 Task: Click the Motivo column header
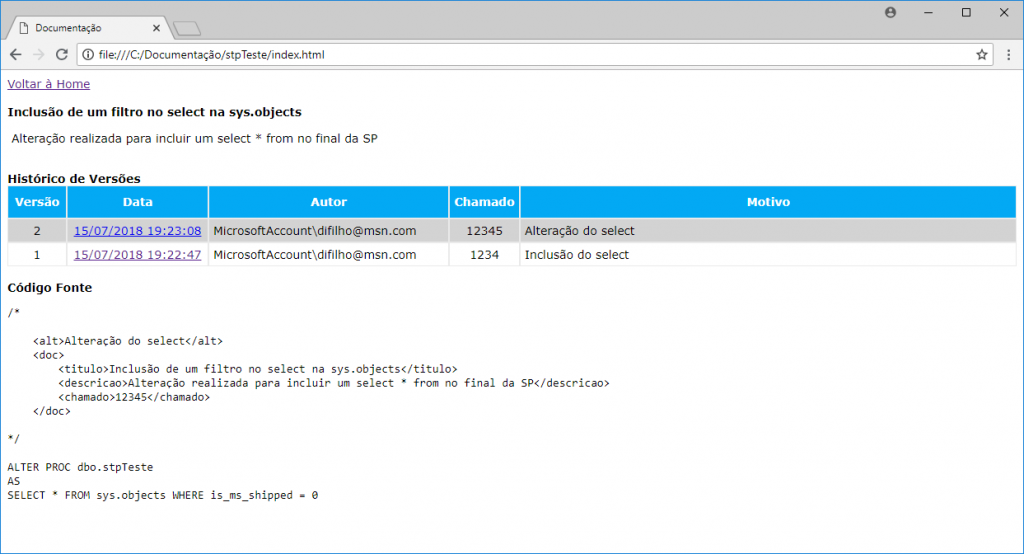point(768,202)
